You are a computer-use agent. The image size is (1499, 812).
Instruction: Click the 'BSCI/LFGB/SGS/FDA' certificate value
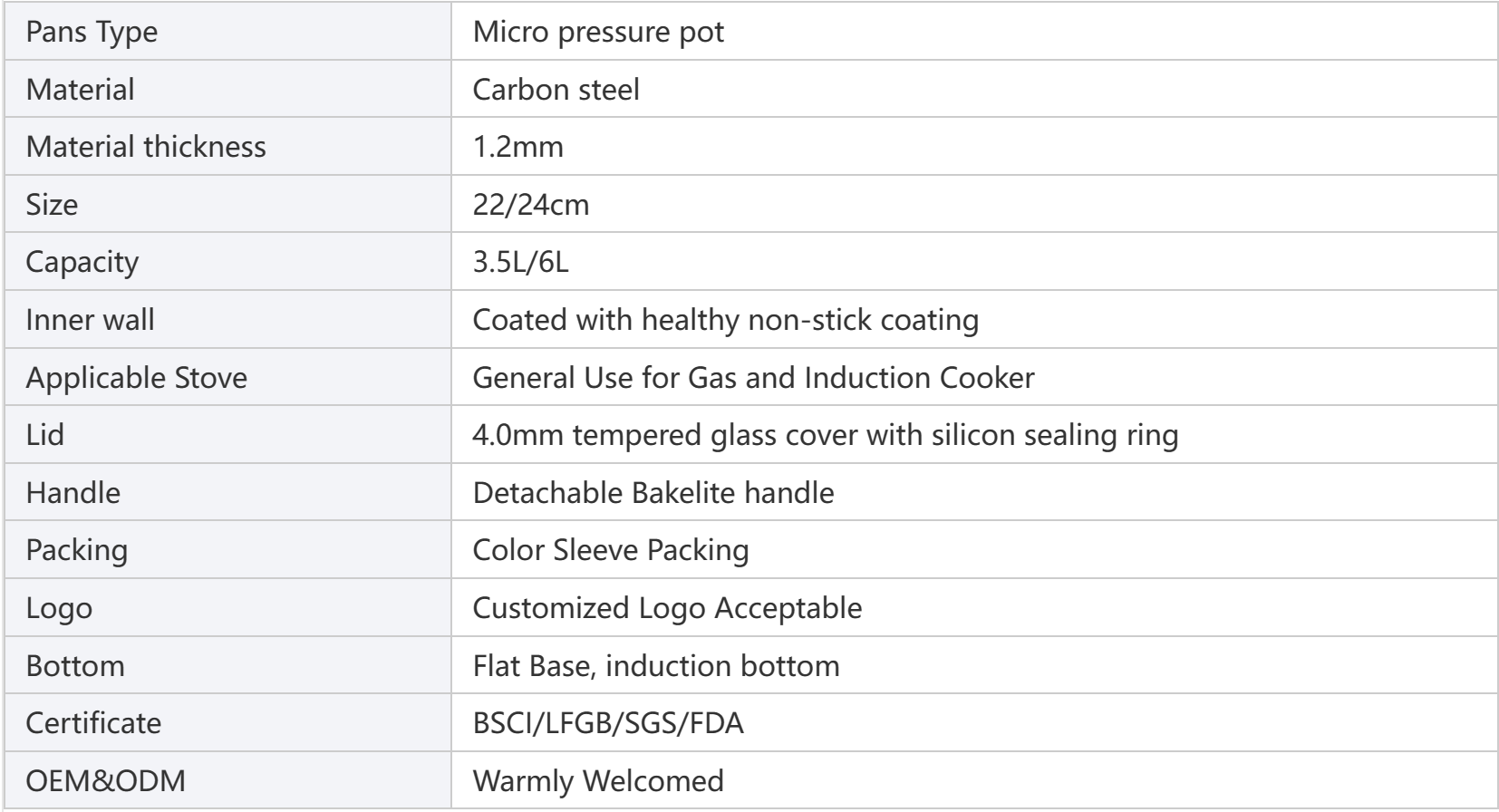(608, 722)
